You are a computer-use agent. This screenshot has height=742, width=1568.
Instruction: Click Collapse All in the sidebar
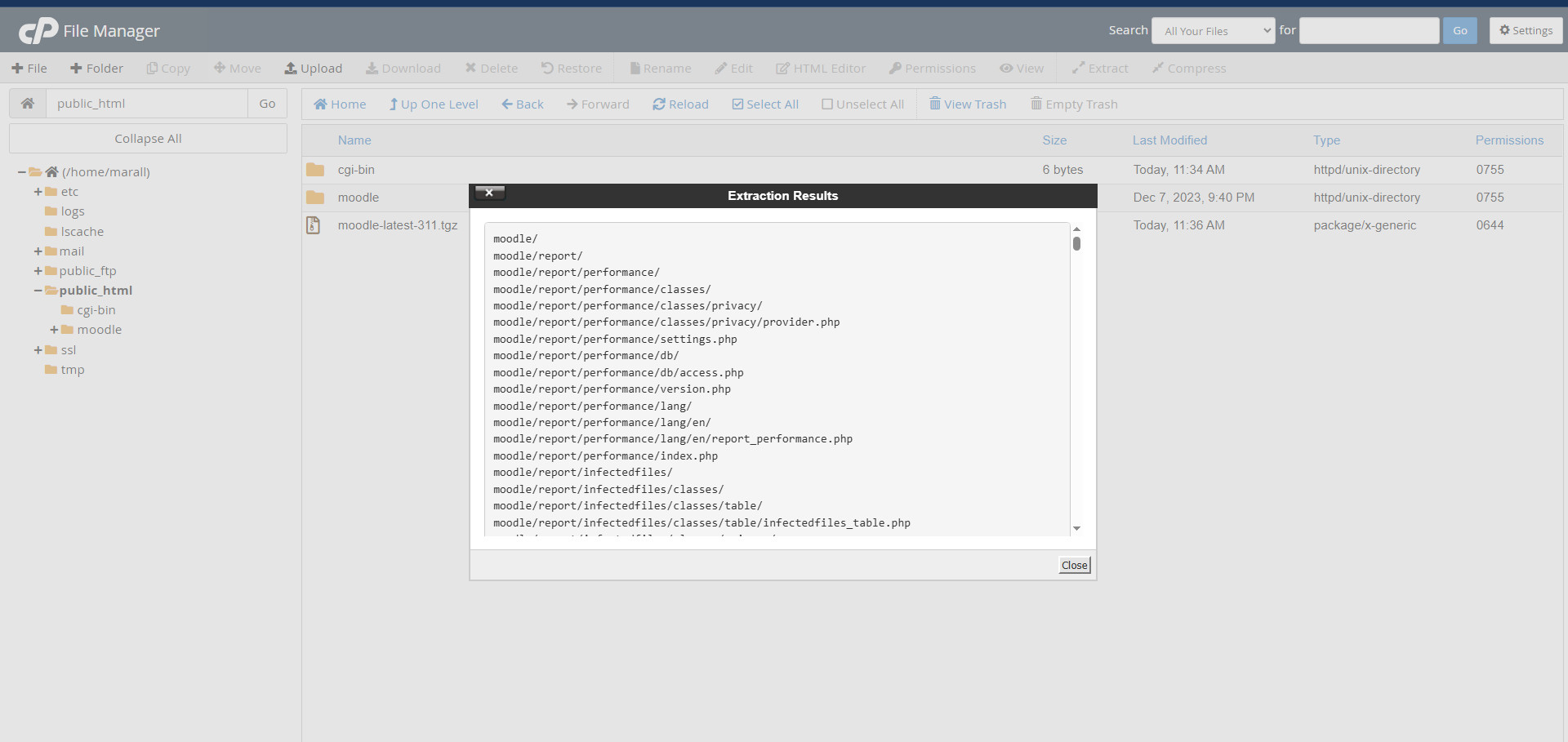click(148, 138)
